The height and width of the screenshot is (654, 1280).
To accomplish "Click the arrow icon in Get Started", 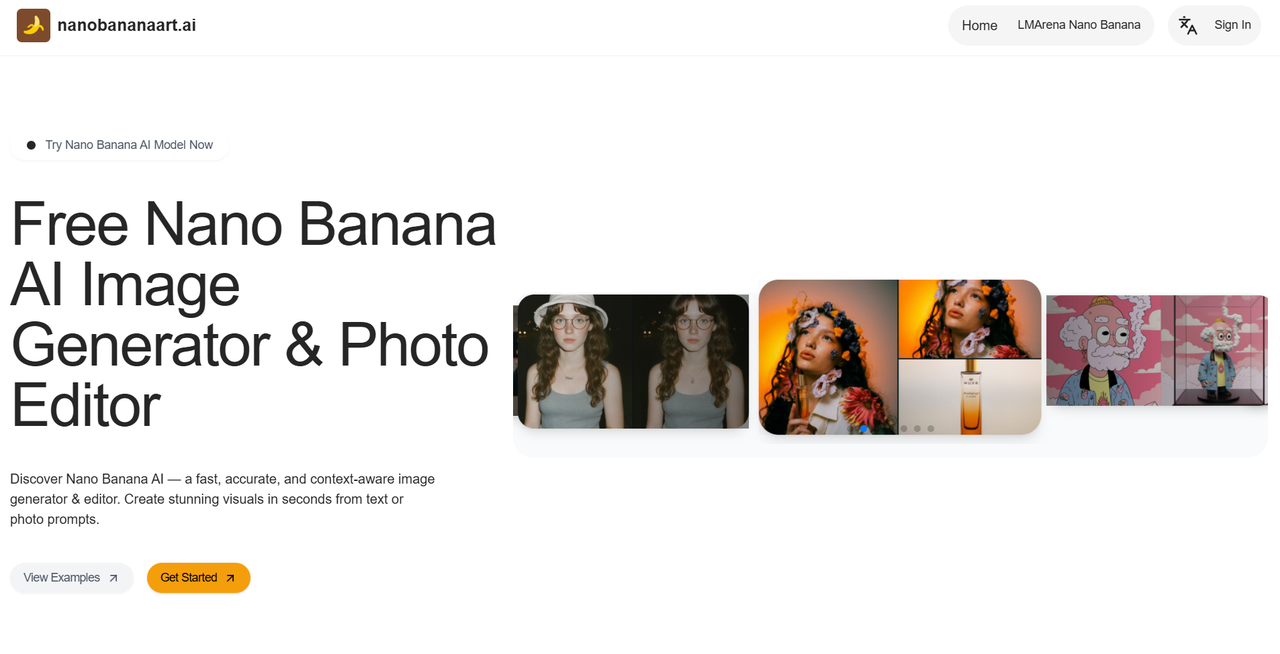I will 230,578.
